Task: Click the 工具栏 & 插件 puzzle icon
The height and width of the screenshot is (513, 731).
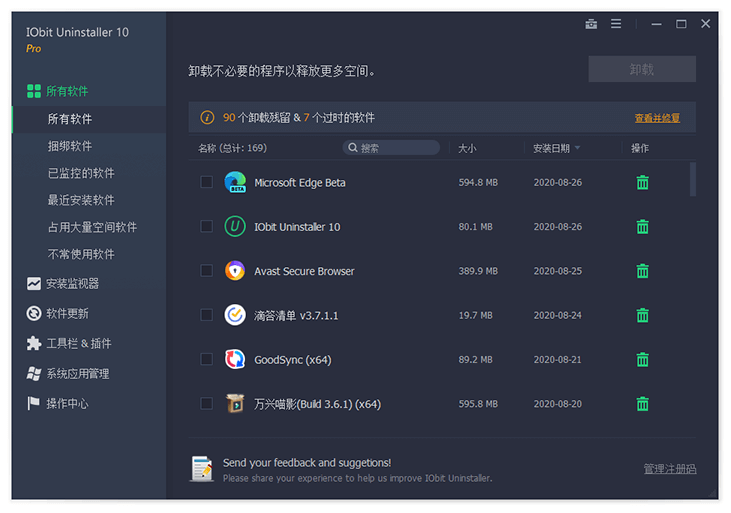Action: (x=34, y=343)
